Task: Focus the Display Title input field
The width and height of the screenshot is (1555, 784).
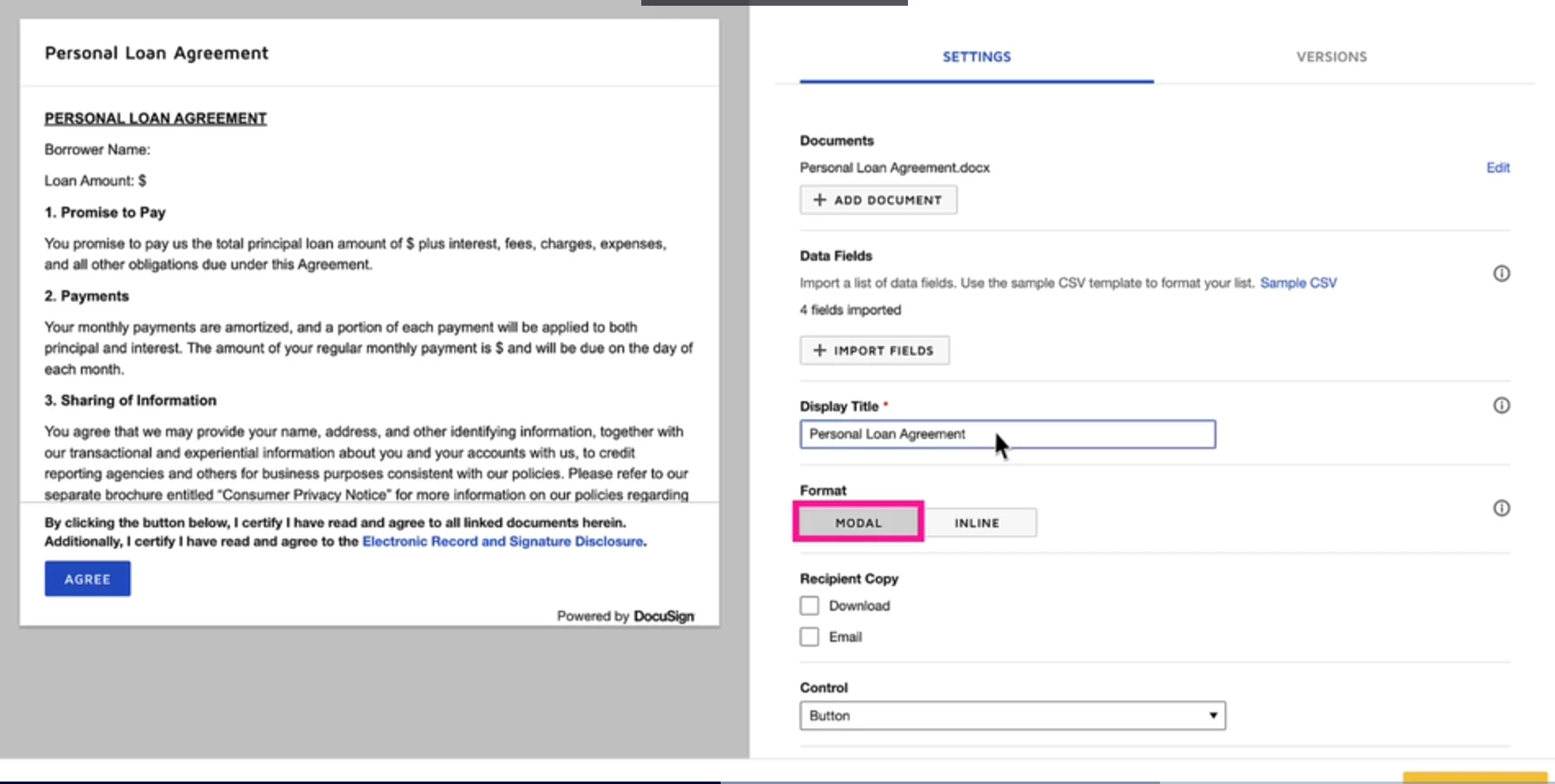Action: pos(1008,434)
